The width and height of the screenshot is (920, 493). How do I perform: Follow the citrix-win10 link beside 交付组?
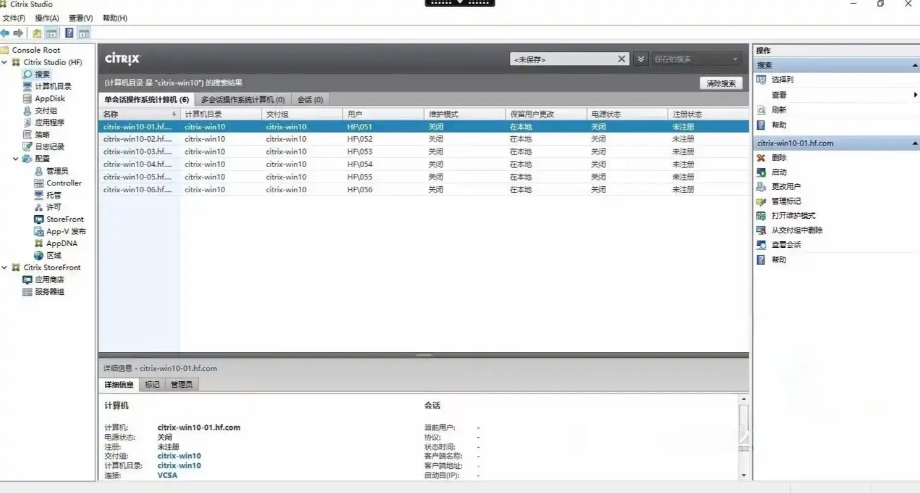(x=179, y=456)
